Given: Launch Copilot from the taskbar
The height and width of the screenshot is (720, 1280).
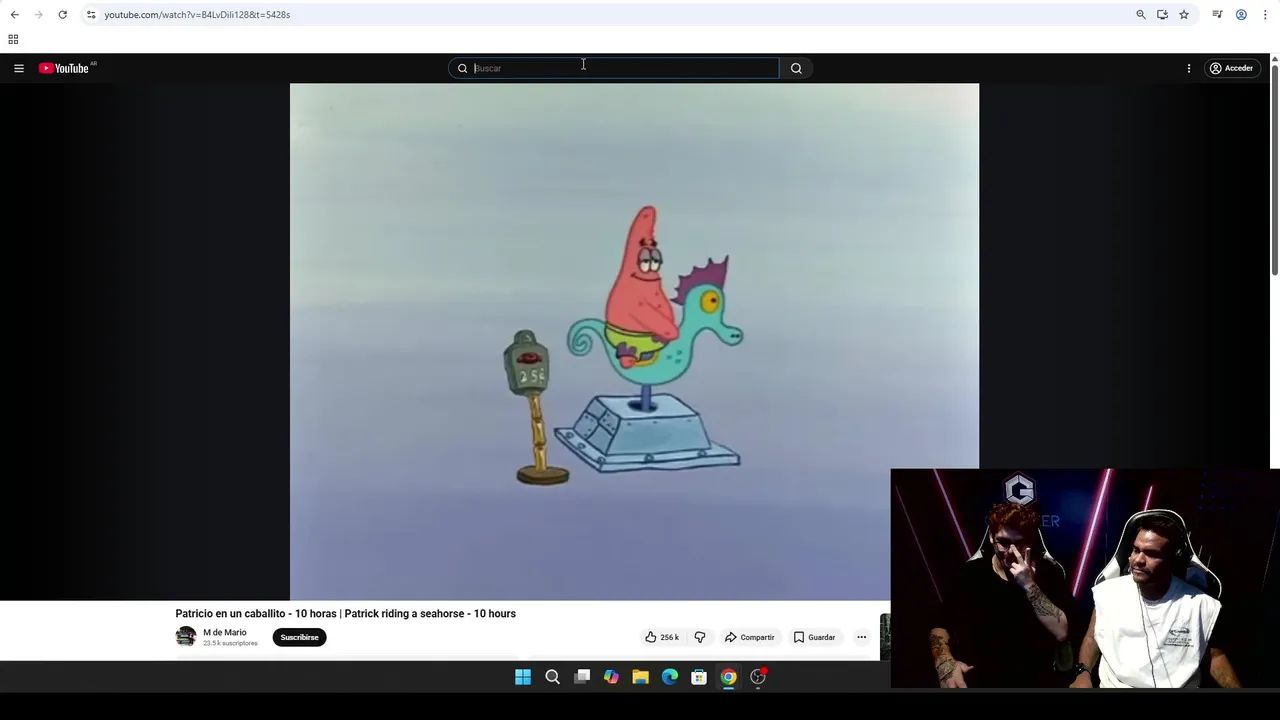Looking at the screenshot, I should (x=611, y=677).
